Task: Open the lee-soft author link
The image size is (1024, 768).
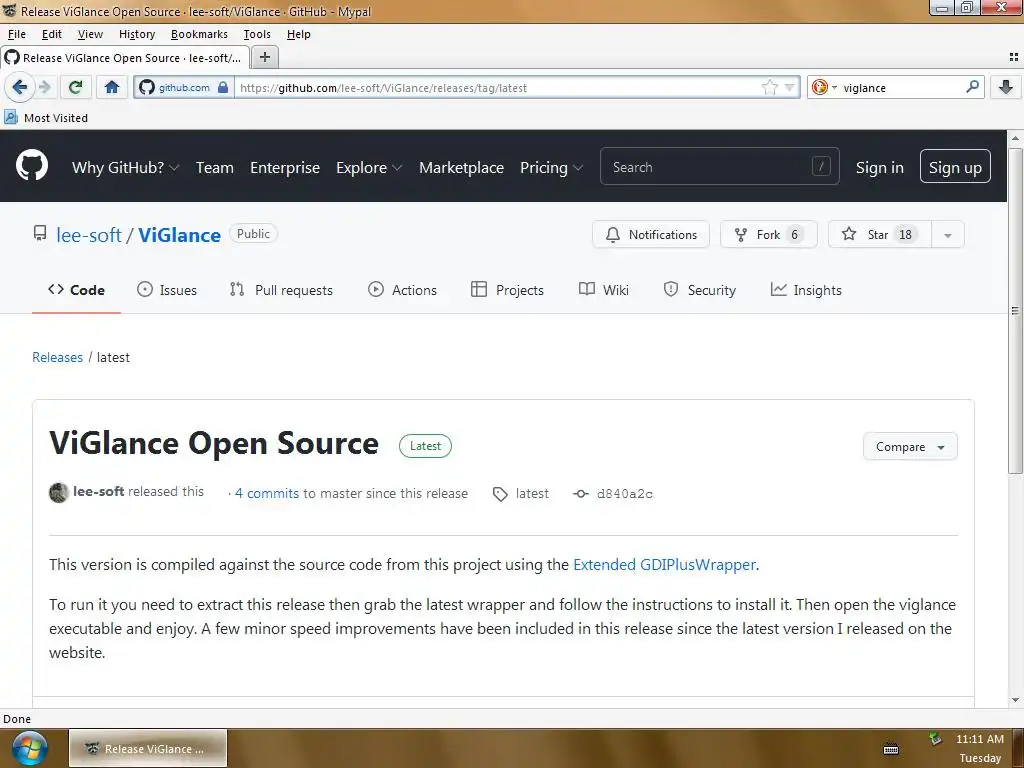Action: click(98, 491)
